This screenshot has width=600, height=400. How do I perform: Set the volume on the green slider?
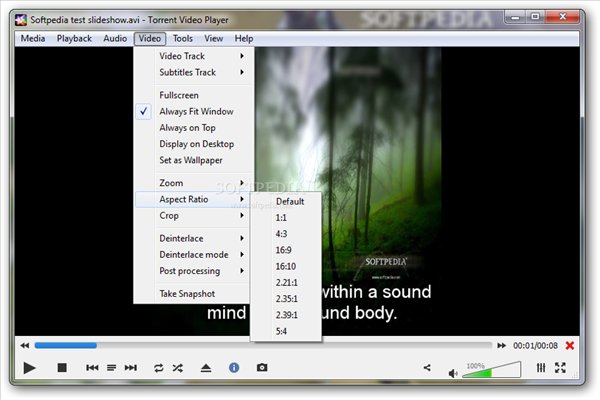[x=492, y=369]
